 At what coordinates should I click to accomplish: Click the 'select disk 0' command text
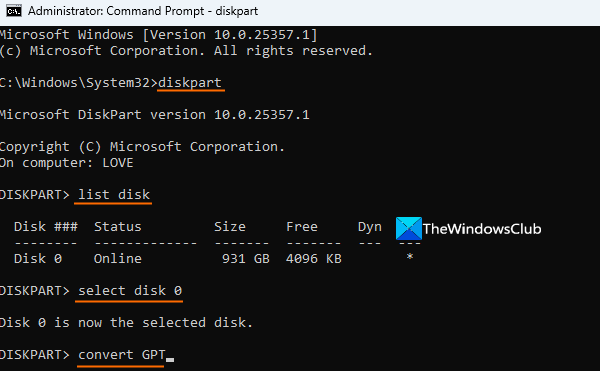click(x=130, y=291)
